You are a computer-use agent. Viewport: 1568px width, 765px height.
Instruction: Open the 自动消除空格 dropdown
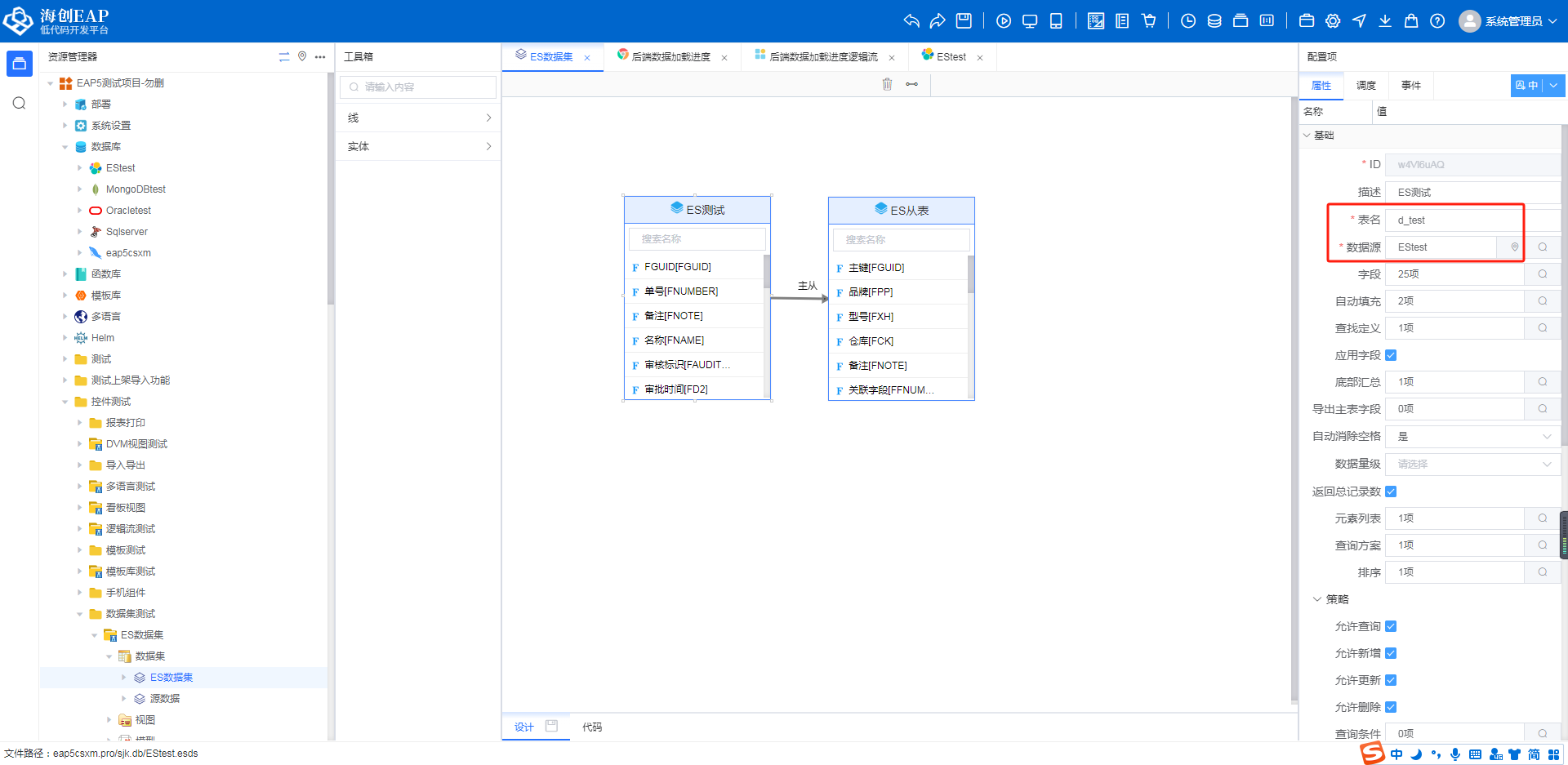[x=1472, y=437]
